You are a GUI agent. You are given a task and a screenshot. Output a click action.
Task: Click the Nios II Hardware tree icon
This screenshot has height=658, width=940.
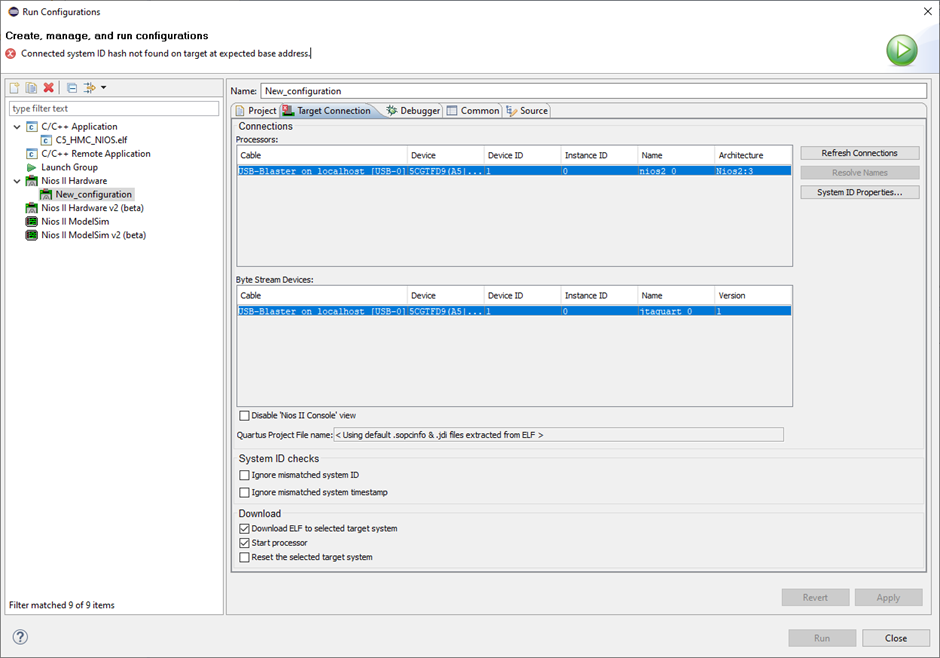tap(32, 181)
